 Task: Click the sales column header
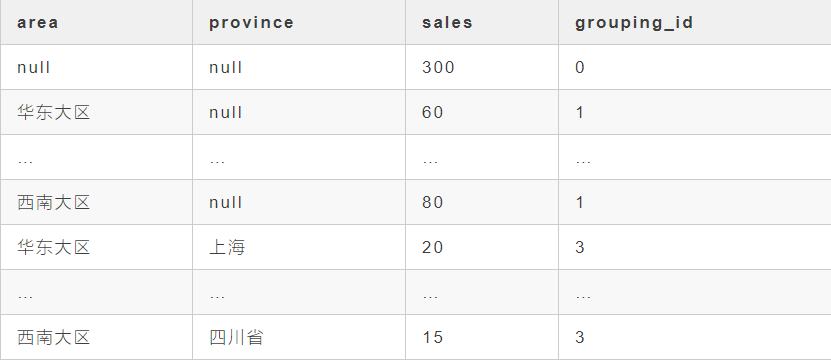tap(482, 22)
